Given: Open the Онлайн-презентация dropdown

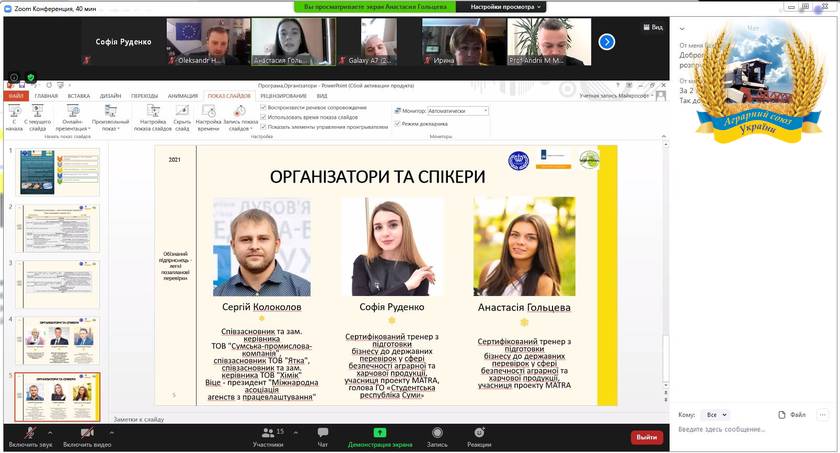Looking at the screenshot, I should click(x=72, y=118).
